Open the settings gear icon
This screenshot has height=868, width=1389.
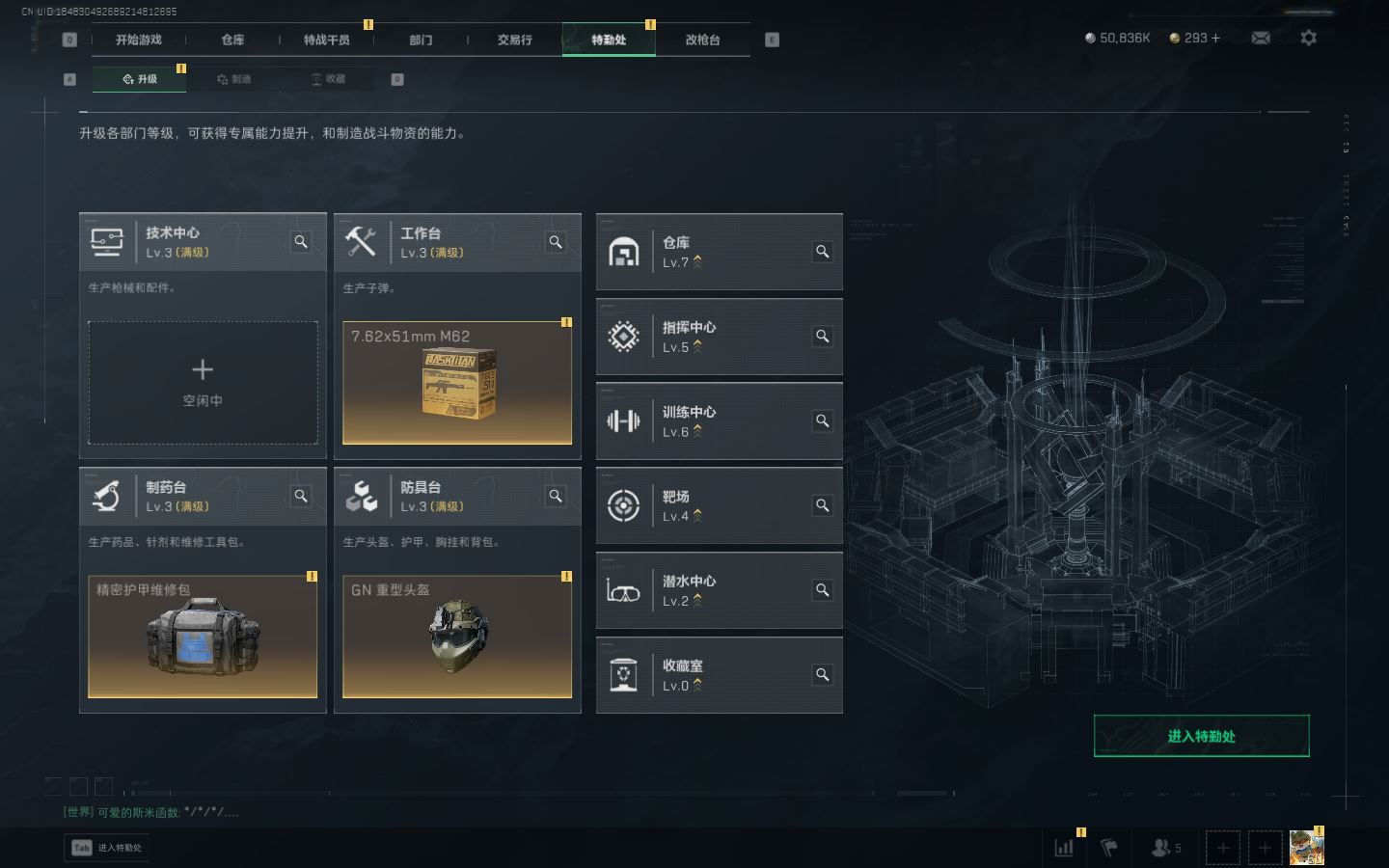1308,38
